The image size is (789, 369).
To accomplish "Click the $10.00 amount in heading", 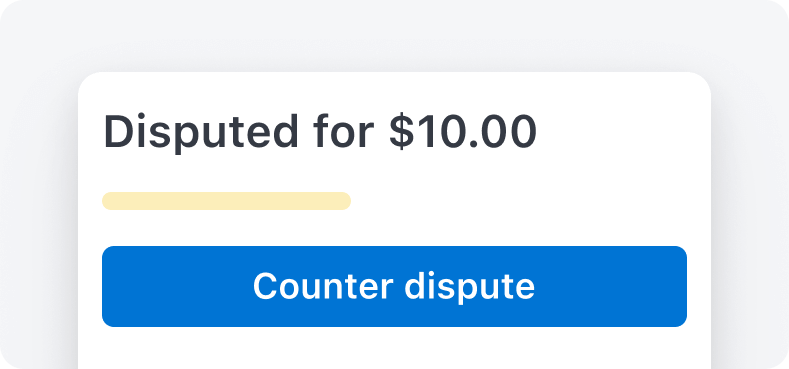I will [463, 131].
